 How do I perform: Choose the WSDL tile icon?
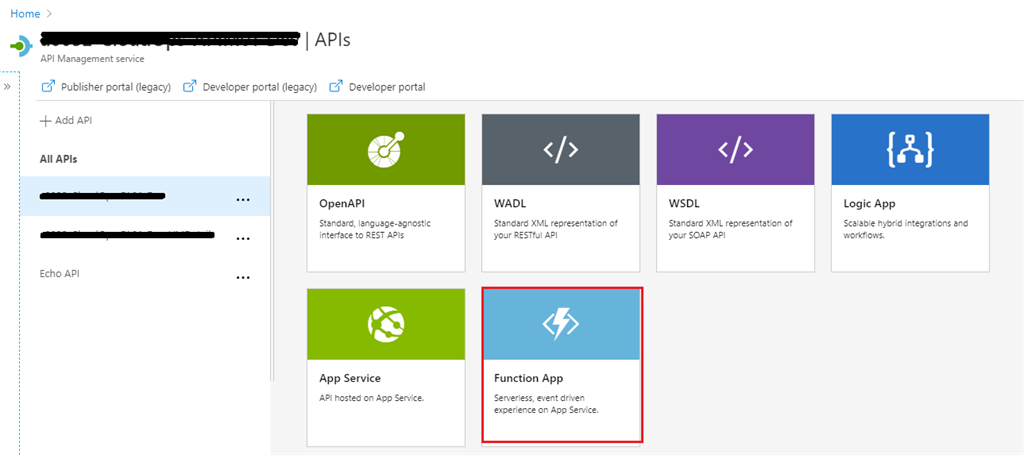tap(735, 149)
